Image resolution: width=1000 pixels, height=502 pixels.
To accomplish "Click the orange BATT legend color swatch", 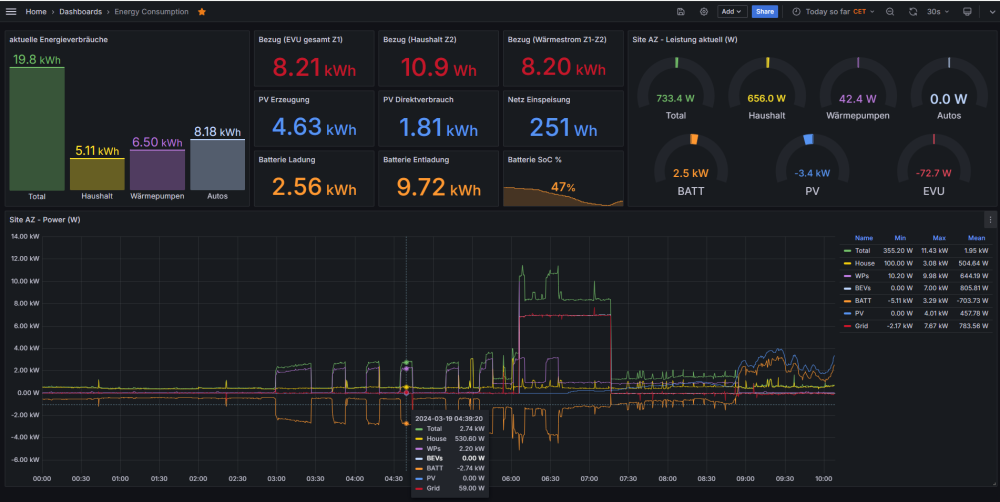I will [x=847, y=300].
